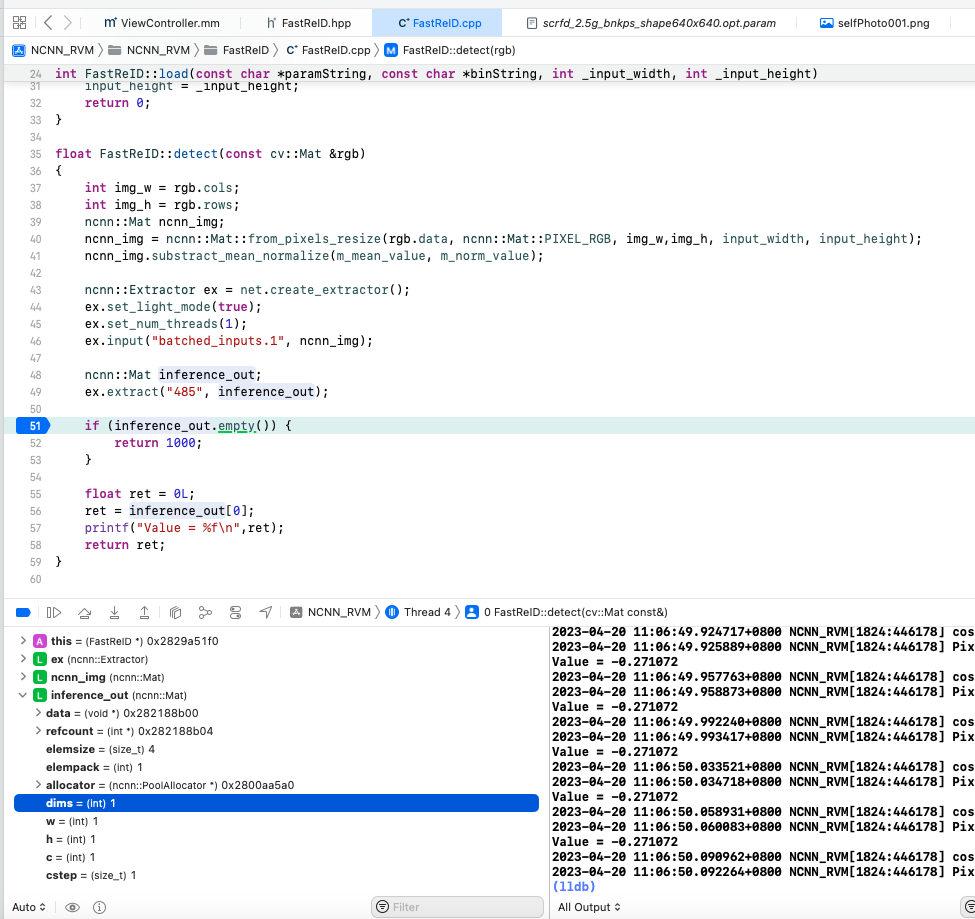
Task: Click line number 49 in gutter
Action: click(x=35, y=392)
